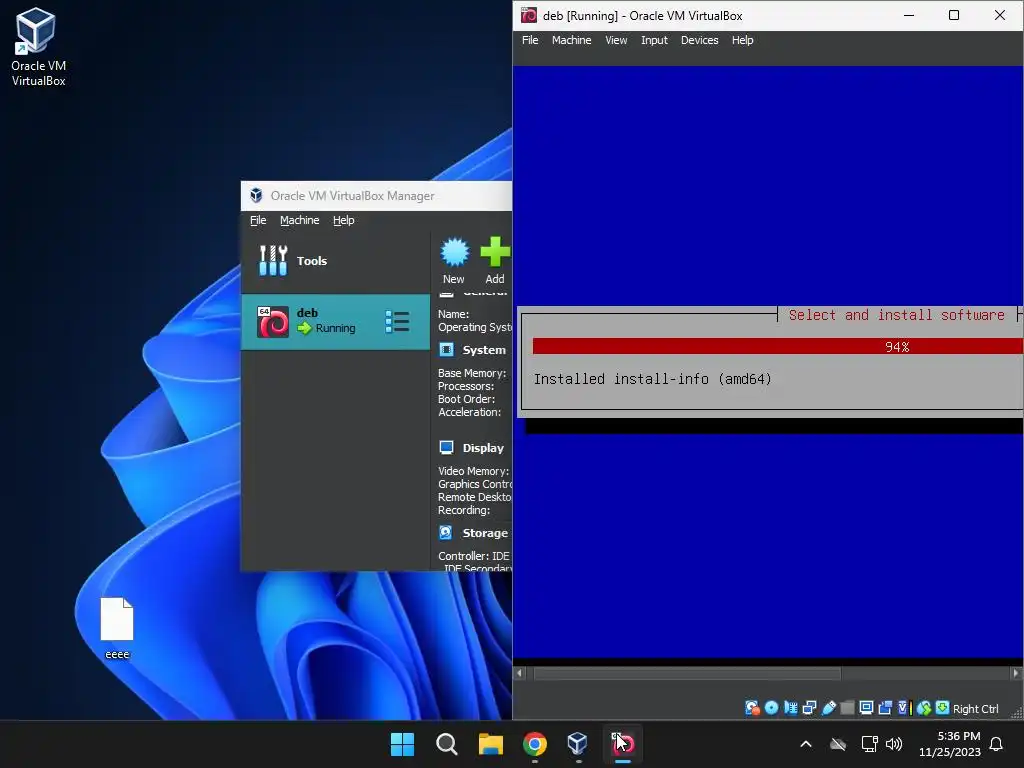
Task: Select the eeee file on the desktop
Action: (117, 628)
